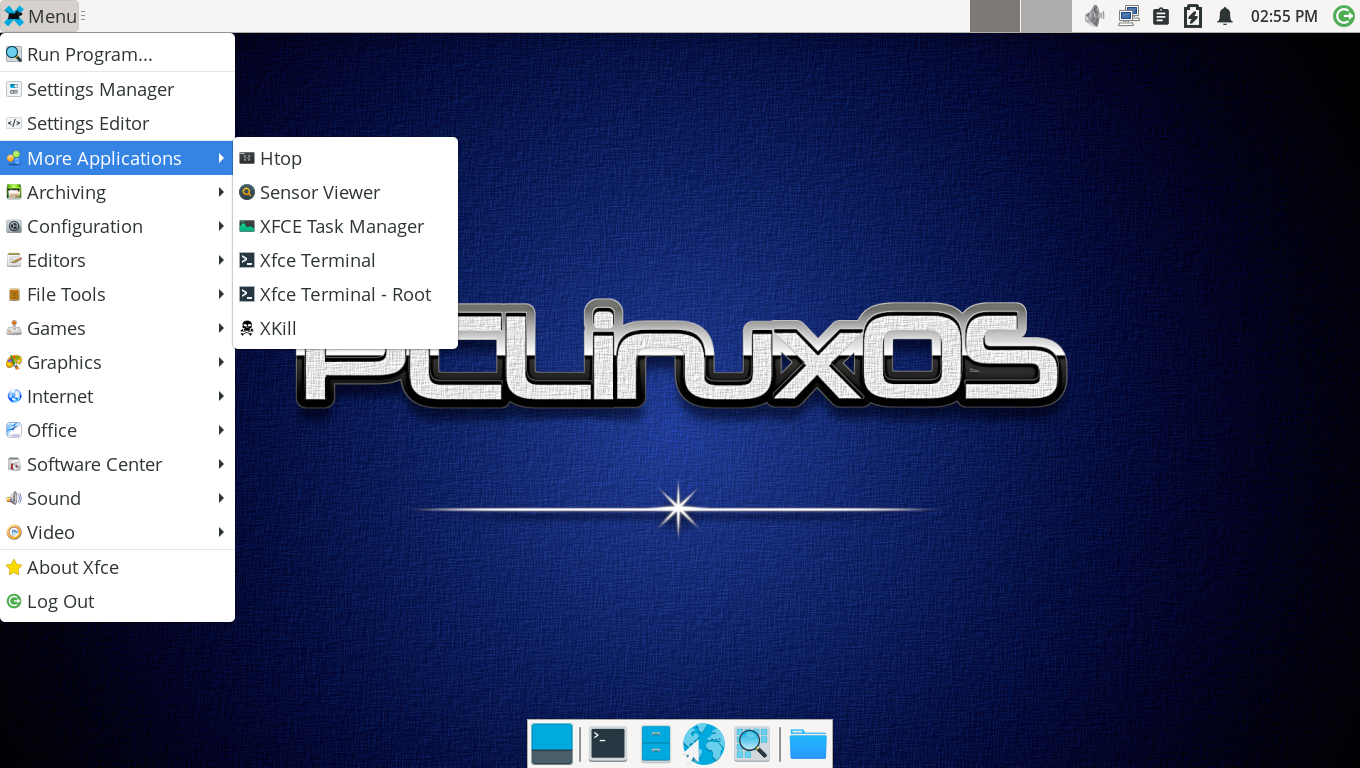This screenshot has height=768, width=1360.
Task: Launch web browser globe in dock
Action: tap(704, 744)
